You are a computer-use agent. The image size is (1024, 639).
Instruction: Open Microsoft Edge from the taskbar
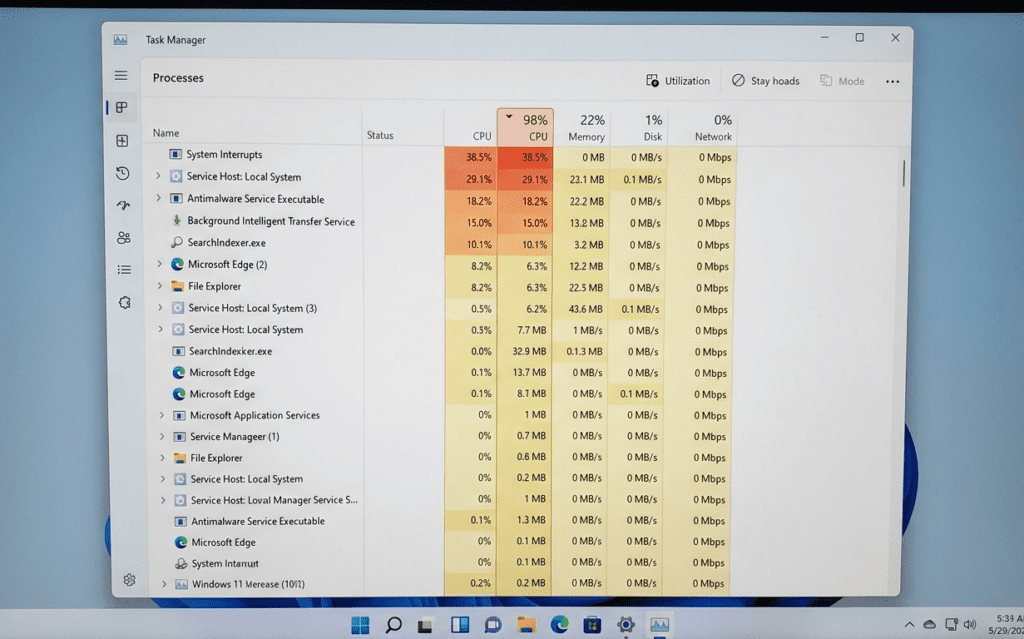pos(559,625)
